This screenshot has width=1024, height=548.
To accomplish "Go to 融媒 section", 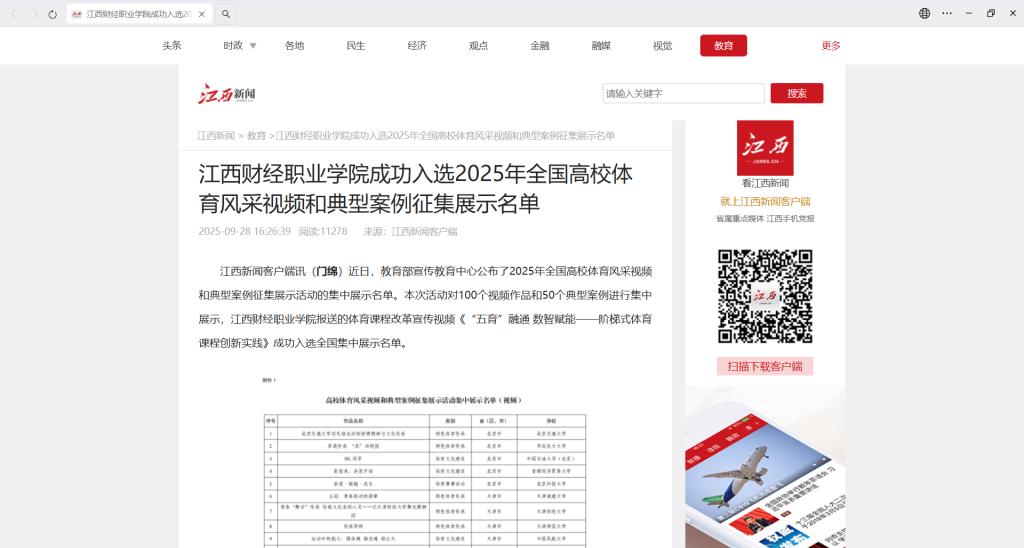I will (601, 46).
